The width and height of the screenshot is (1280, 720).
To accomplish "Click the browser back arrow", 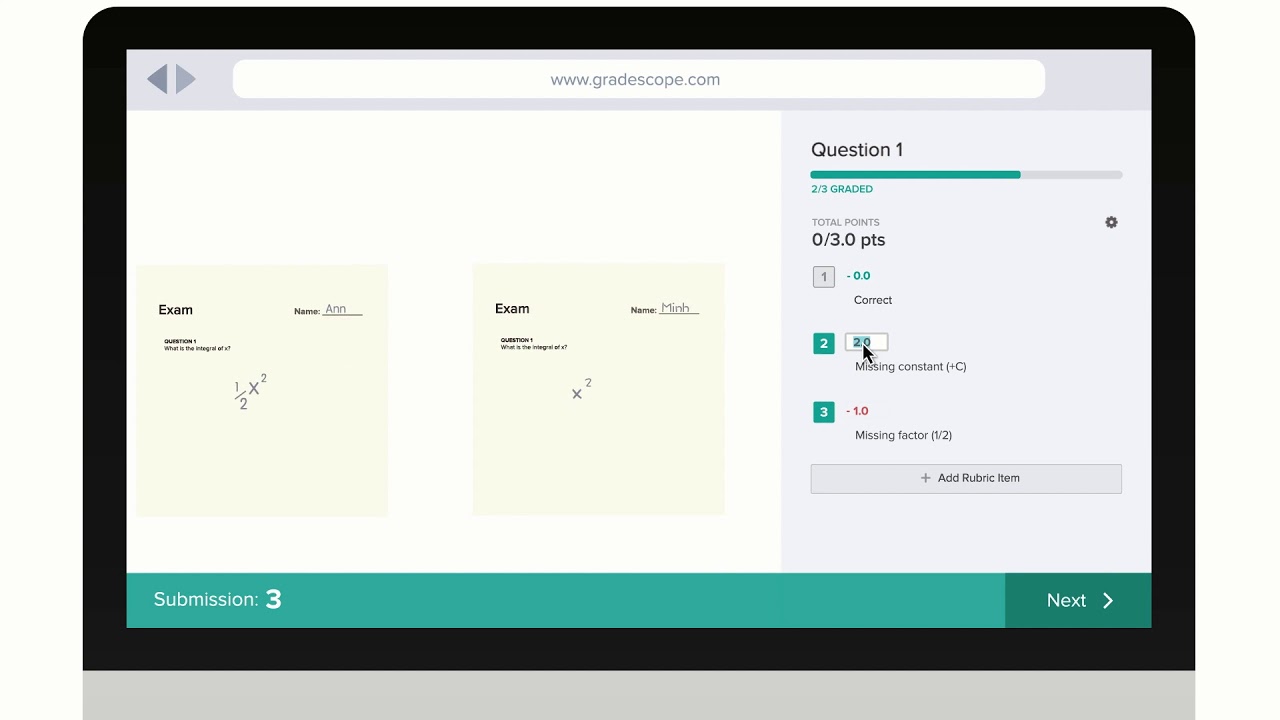I will [x=157, y=79].
